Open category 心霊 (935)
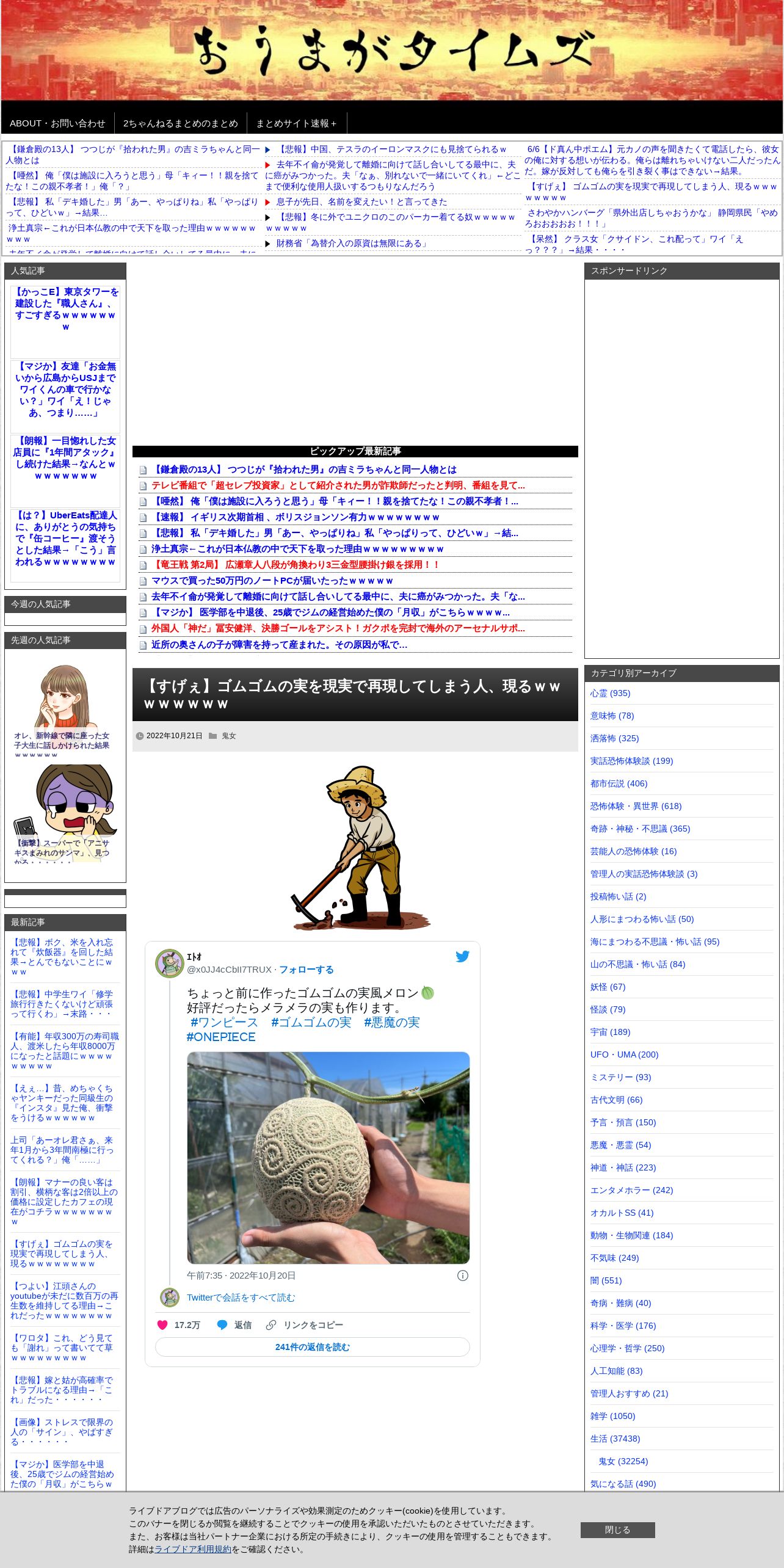Image resolution: width=784 pixels, height=1568 pixels. pos(610,693)
